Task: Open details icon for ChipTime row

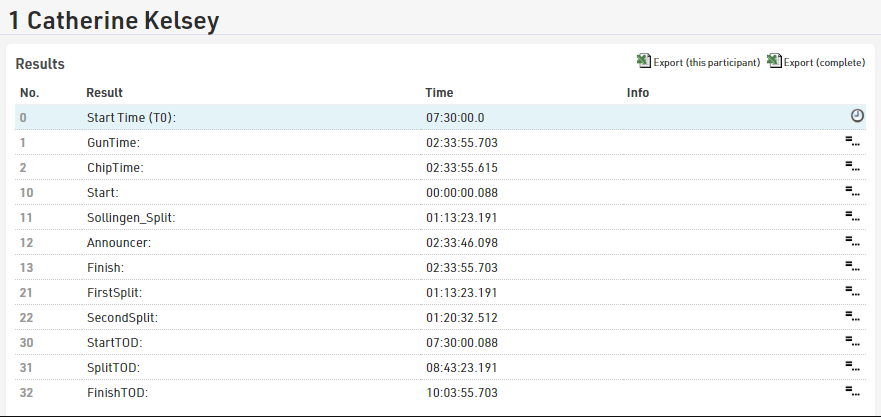Action: click(x=852, y=167)
